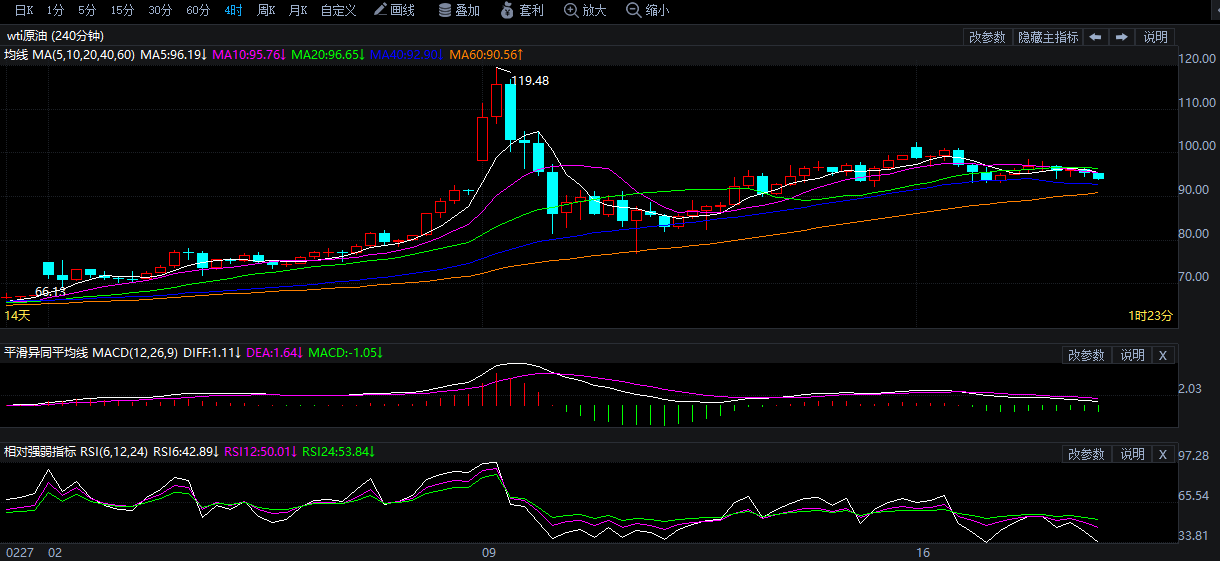Image resolution: width=1220 pixels, height=561 pixels.
Task: Select the 周K weekly chart period
Action: pyautogui.click(x=266, y=10)
